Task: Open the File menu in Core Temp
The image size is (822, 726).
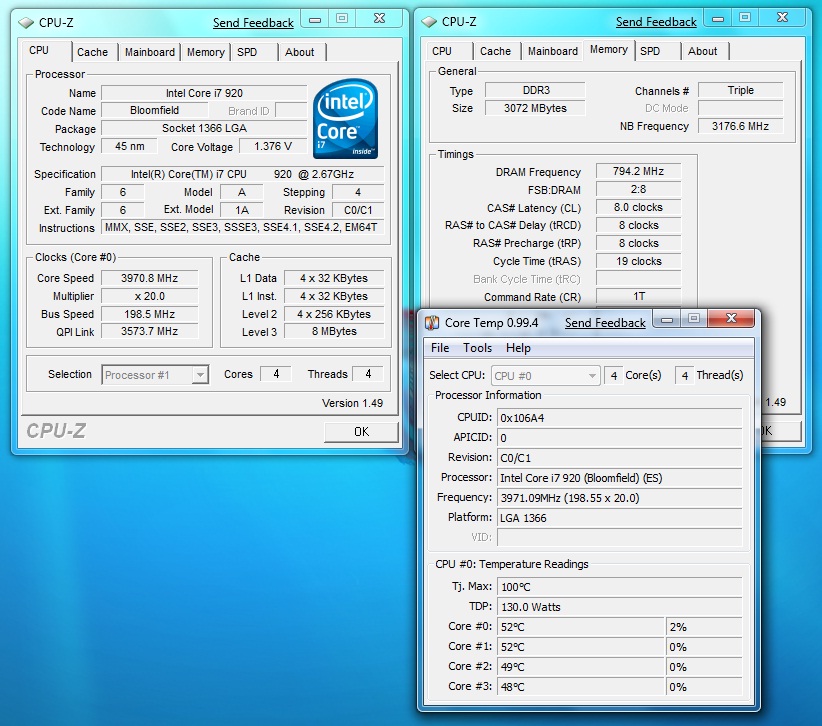Action: coord(440,348)
